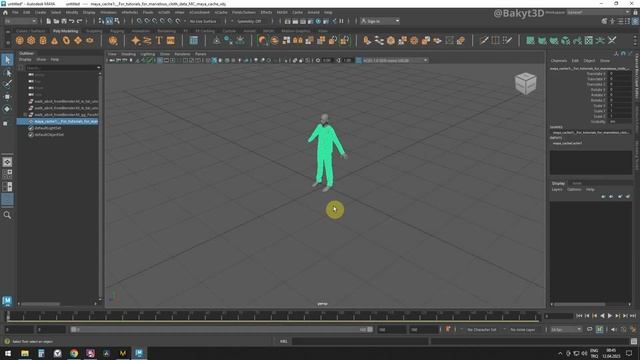
Task: Select defaultLightSet in the Outliner
Action: tap(49, 128)
